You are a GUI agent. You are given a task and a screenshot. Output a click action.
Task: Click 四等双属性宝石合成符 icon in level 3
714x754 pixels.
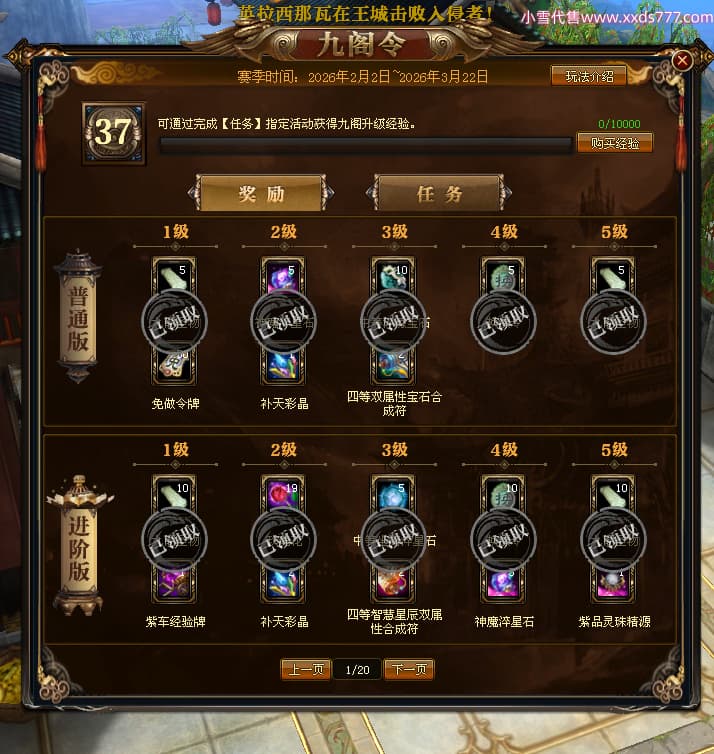(393, 367)
